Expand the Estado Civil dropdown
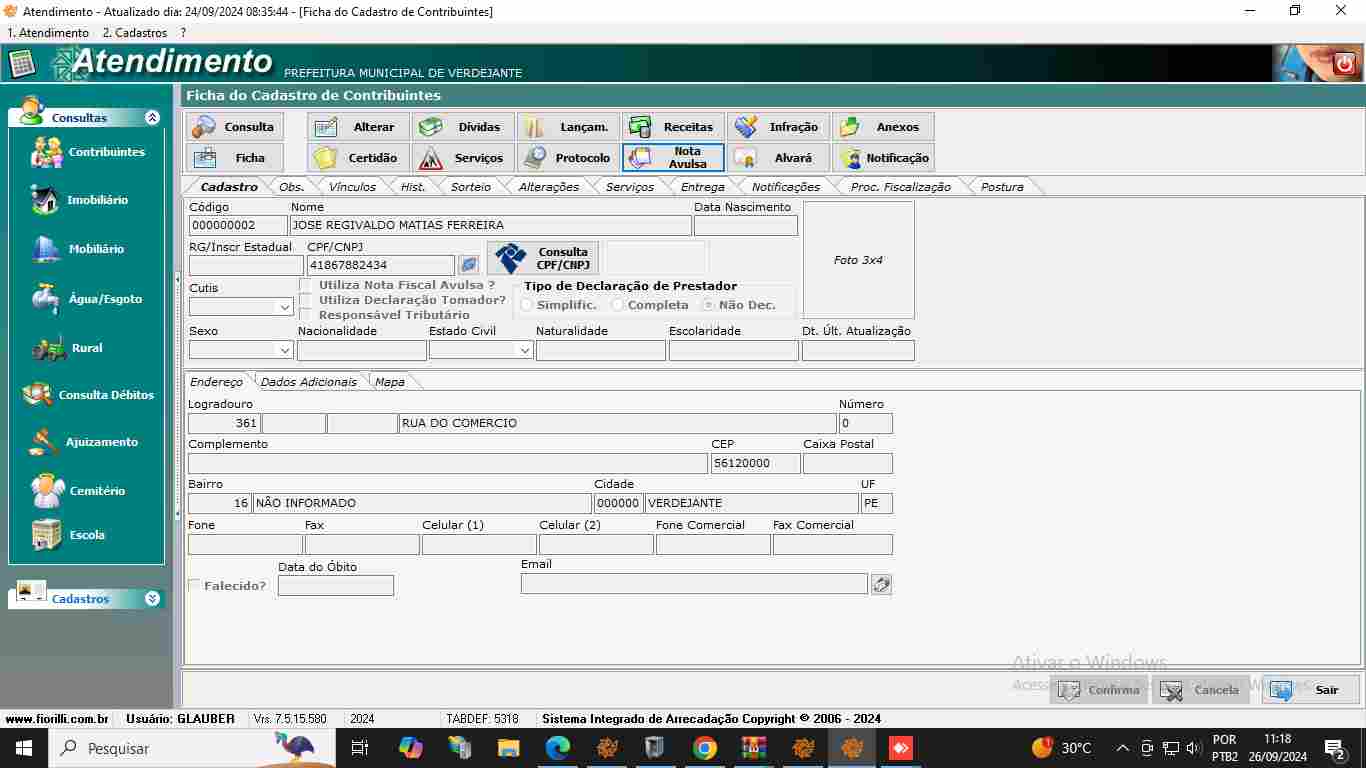Viewport: 1366px width, 768px height. [x=524, y=351]
